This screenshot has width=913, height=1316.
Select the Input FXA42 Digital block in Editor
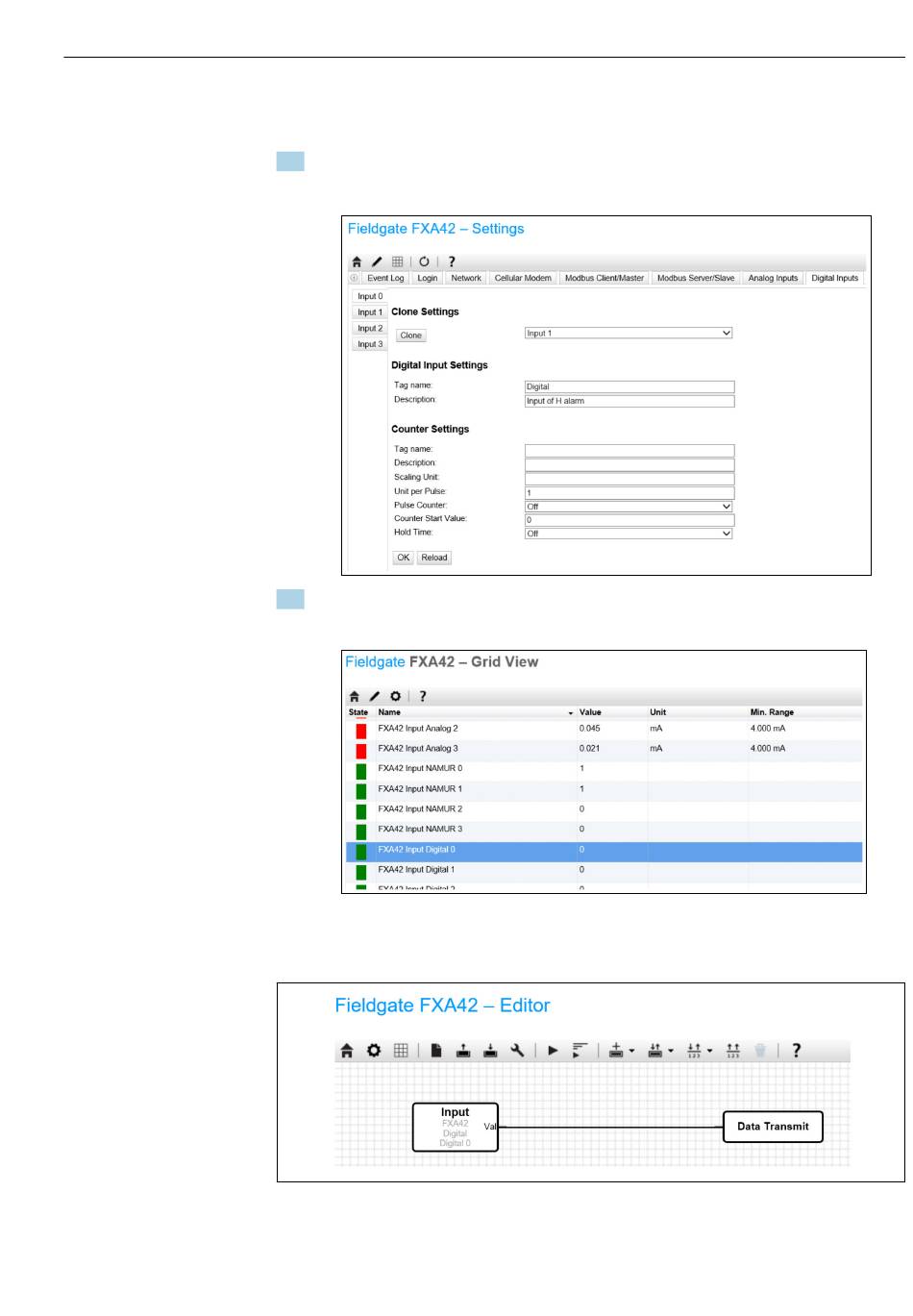(456, 1127)
